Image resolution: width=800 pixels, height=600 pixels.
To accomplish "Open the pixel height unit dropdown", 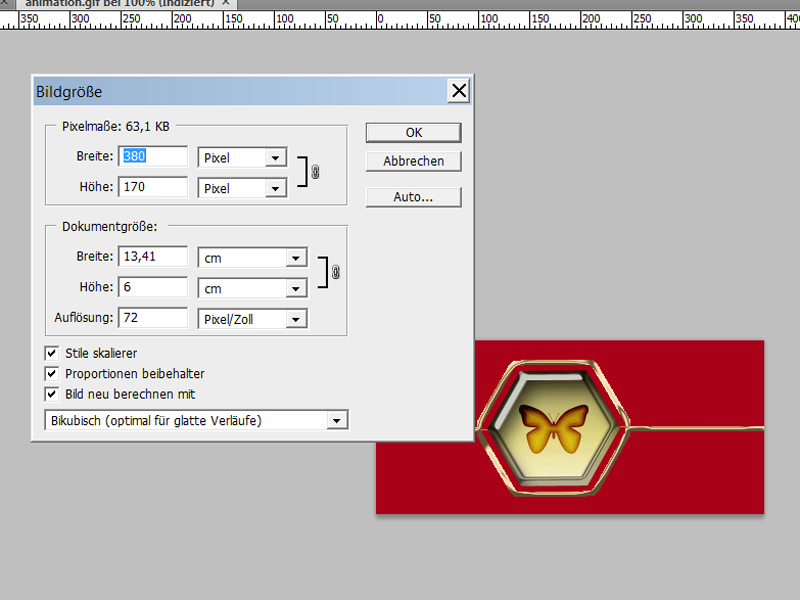I will [x=273, y=188].
